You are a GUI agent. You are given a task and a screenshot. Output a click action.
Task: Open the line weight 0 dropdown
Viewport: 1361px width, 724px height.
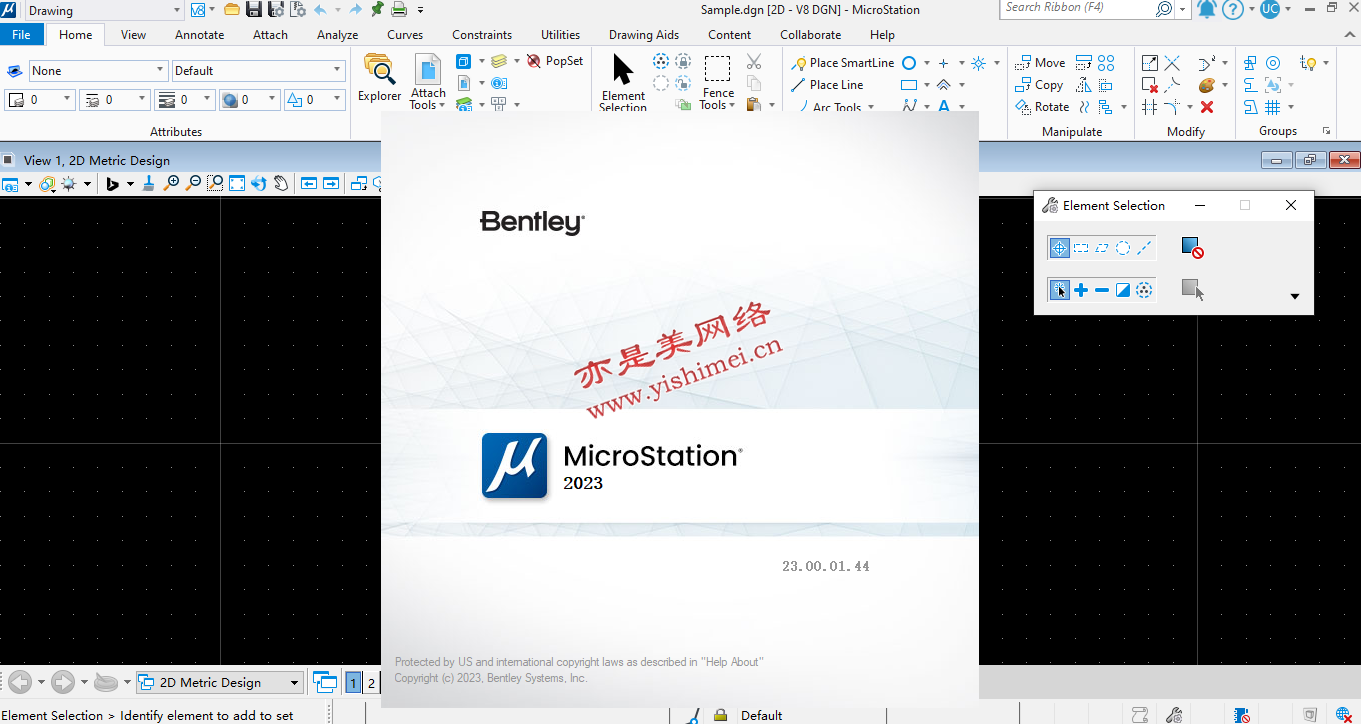tap(207, 99)
